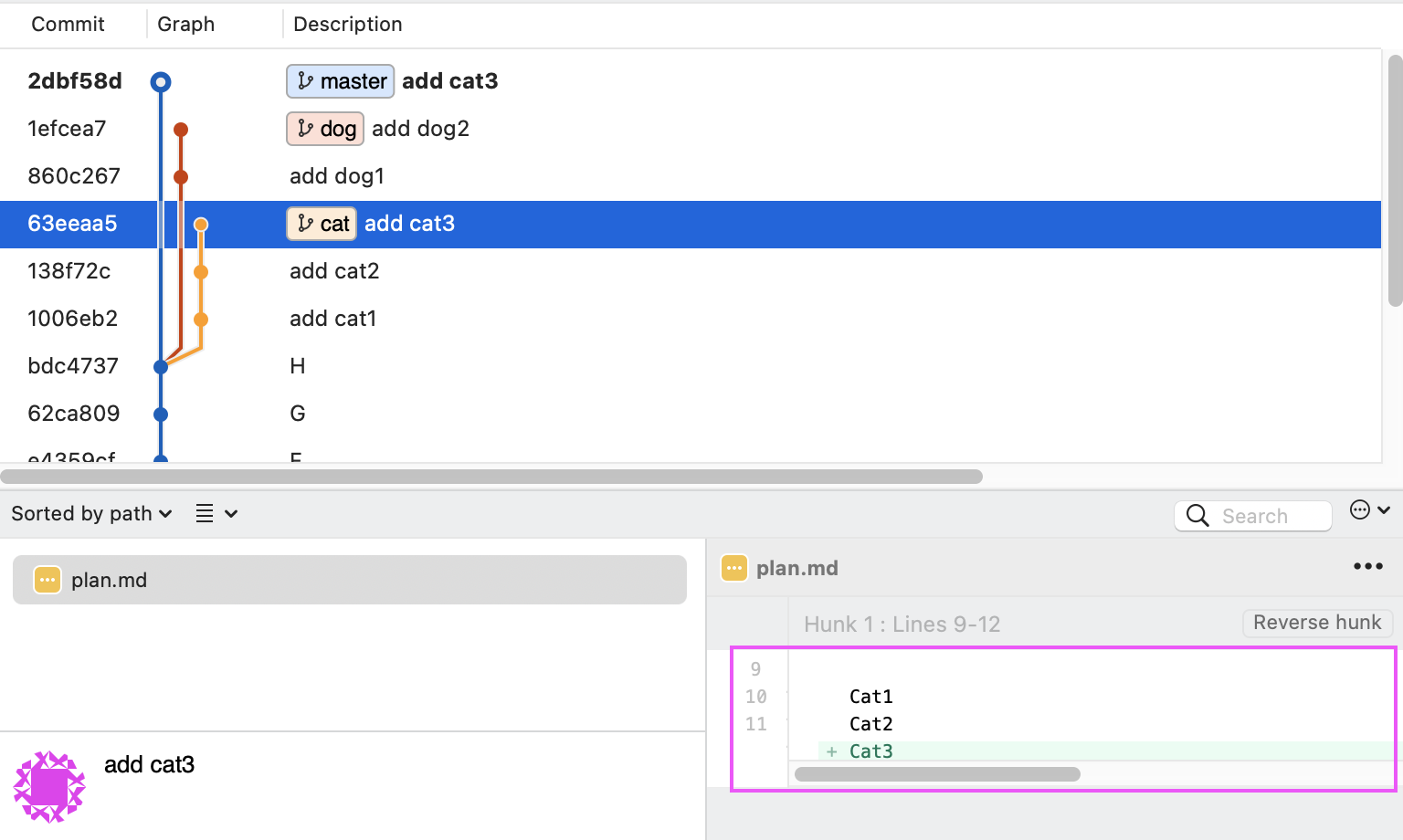
Task: Select commit bdc4737 H
Action: coord(691,366)
